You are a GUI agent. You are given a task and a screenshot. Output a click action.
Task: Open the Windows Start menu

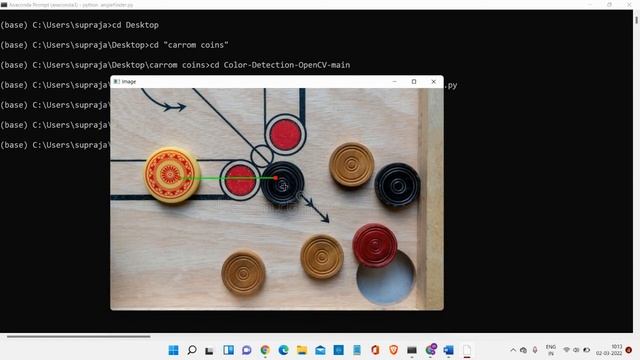pos(173,350)
